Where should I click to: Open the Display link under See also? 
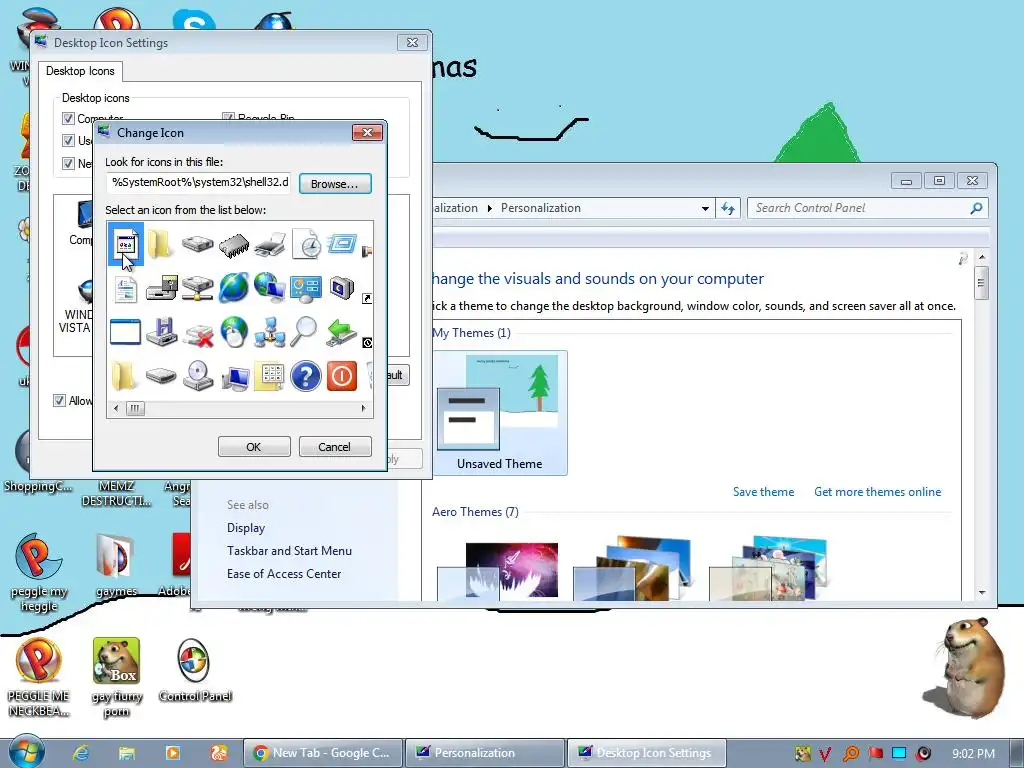pos(246,528)
